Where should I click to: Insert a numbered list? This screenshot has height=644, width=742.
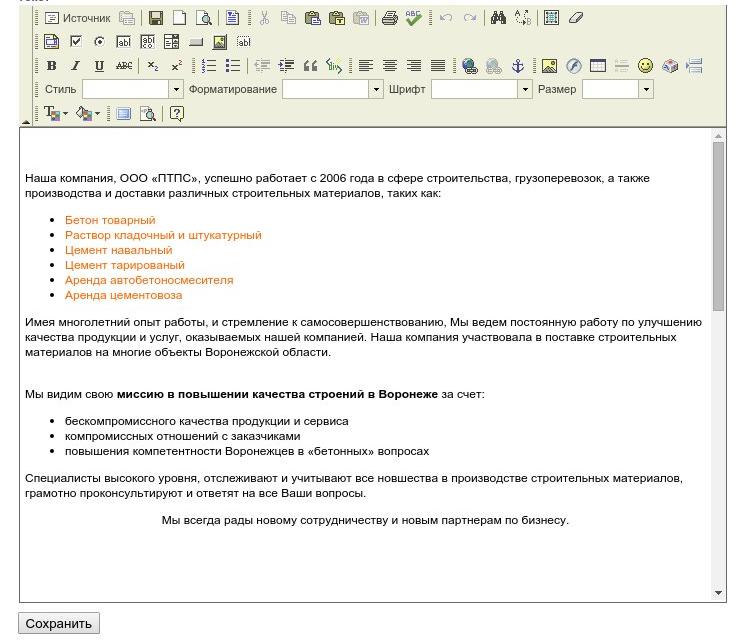[209, 66]
